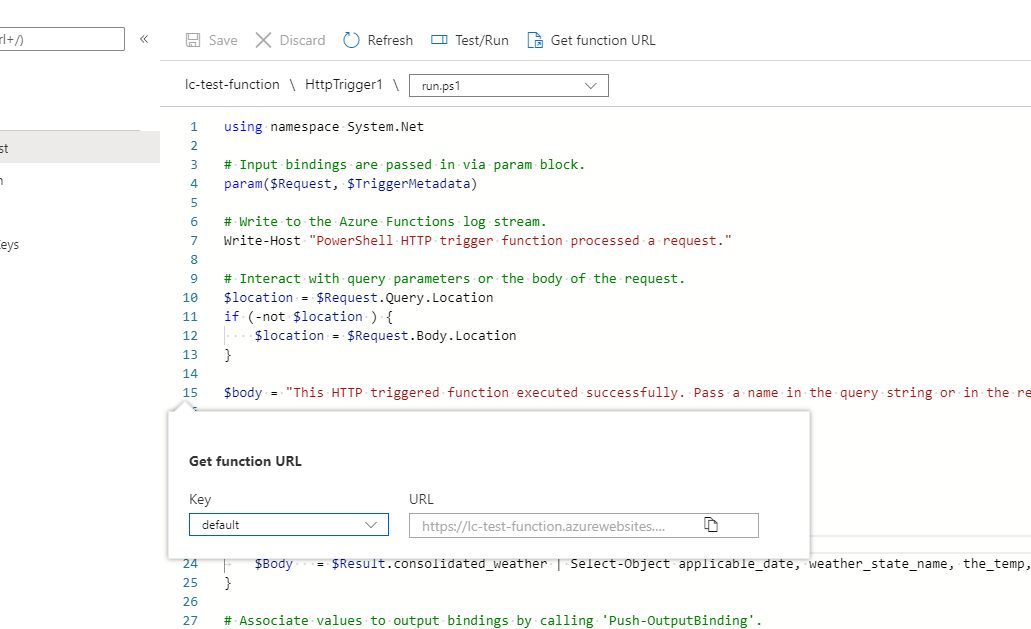The image size is (1031, 629).
Task: Collapse the sidebar with the double chevron
Action: (x=144, y=39)
